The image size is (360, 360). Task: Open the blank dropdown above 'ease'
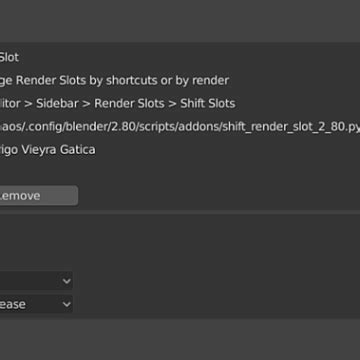[x=36, y=281]
